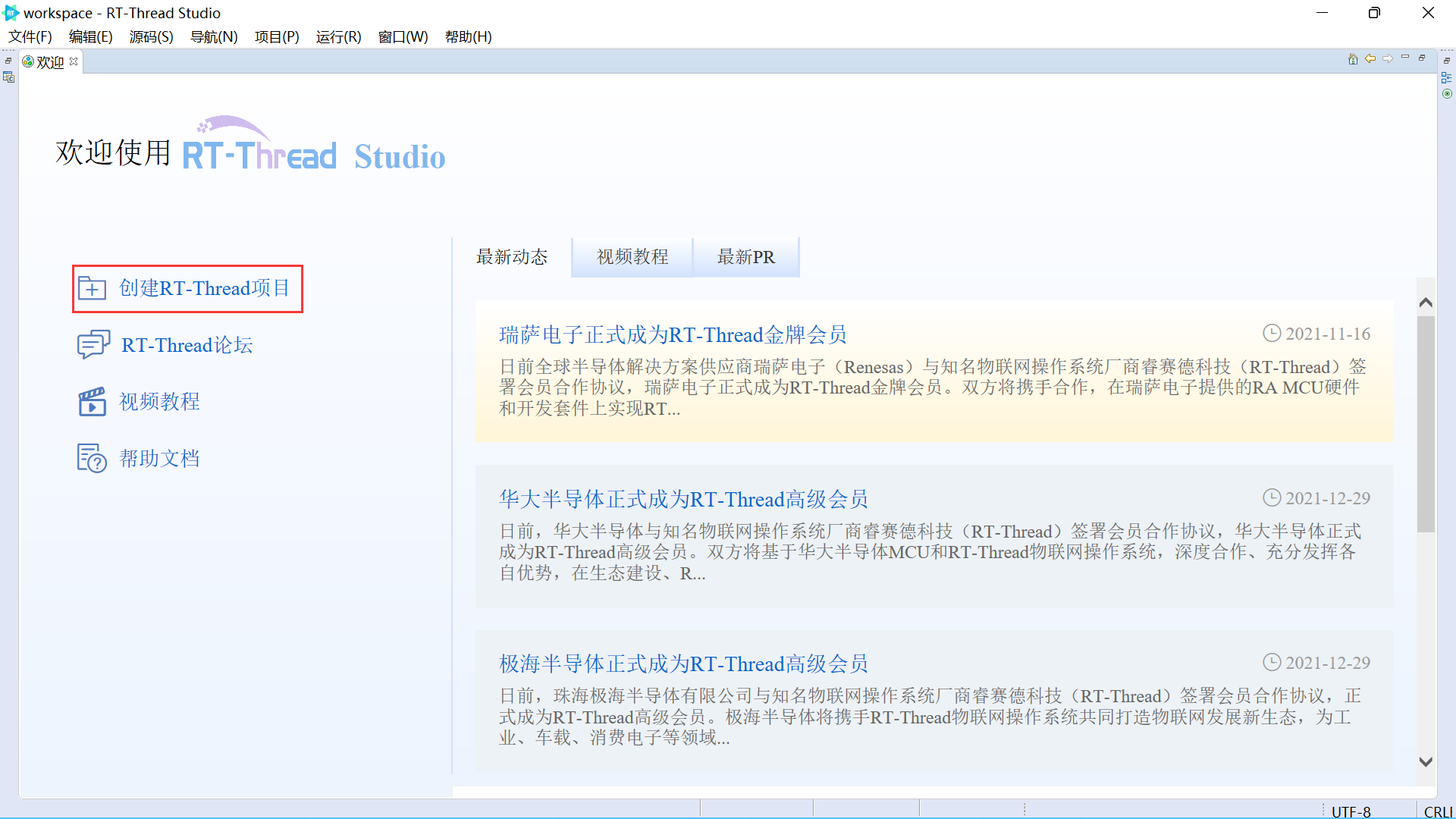Click the green target icon on right strip
This screenshot has height=819, width=1456.
click(x=1447, y=94)
